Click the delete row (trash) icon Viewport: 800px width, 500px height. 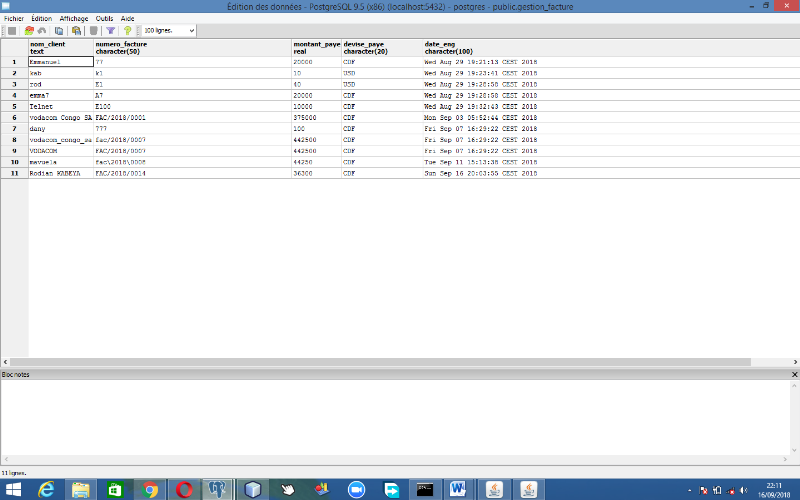click(93, 31)
